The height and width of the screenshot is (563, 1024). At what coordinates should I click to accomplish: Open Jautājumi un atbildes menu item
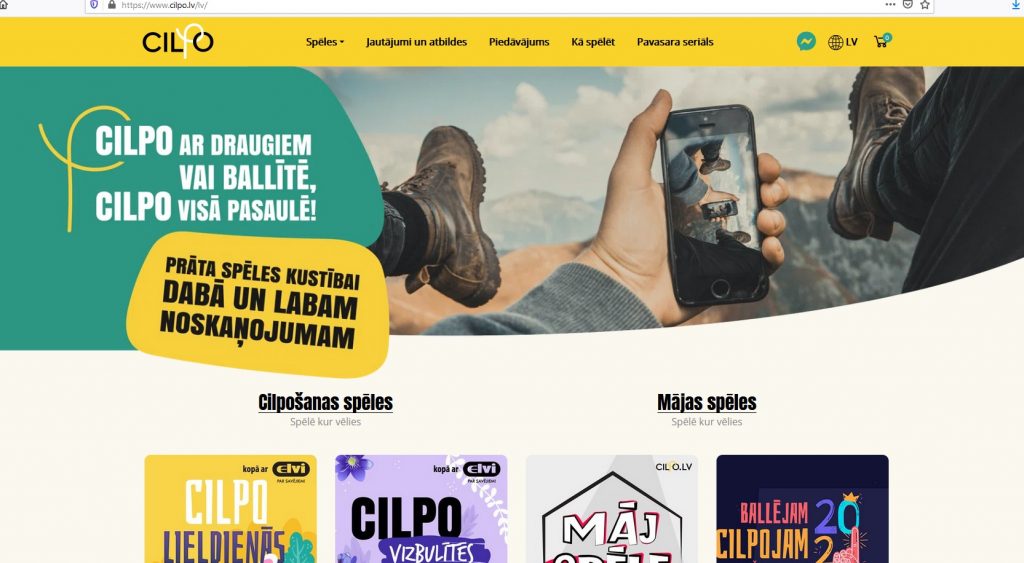tap(416, 42)
